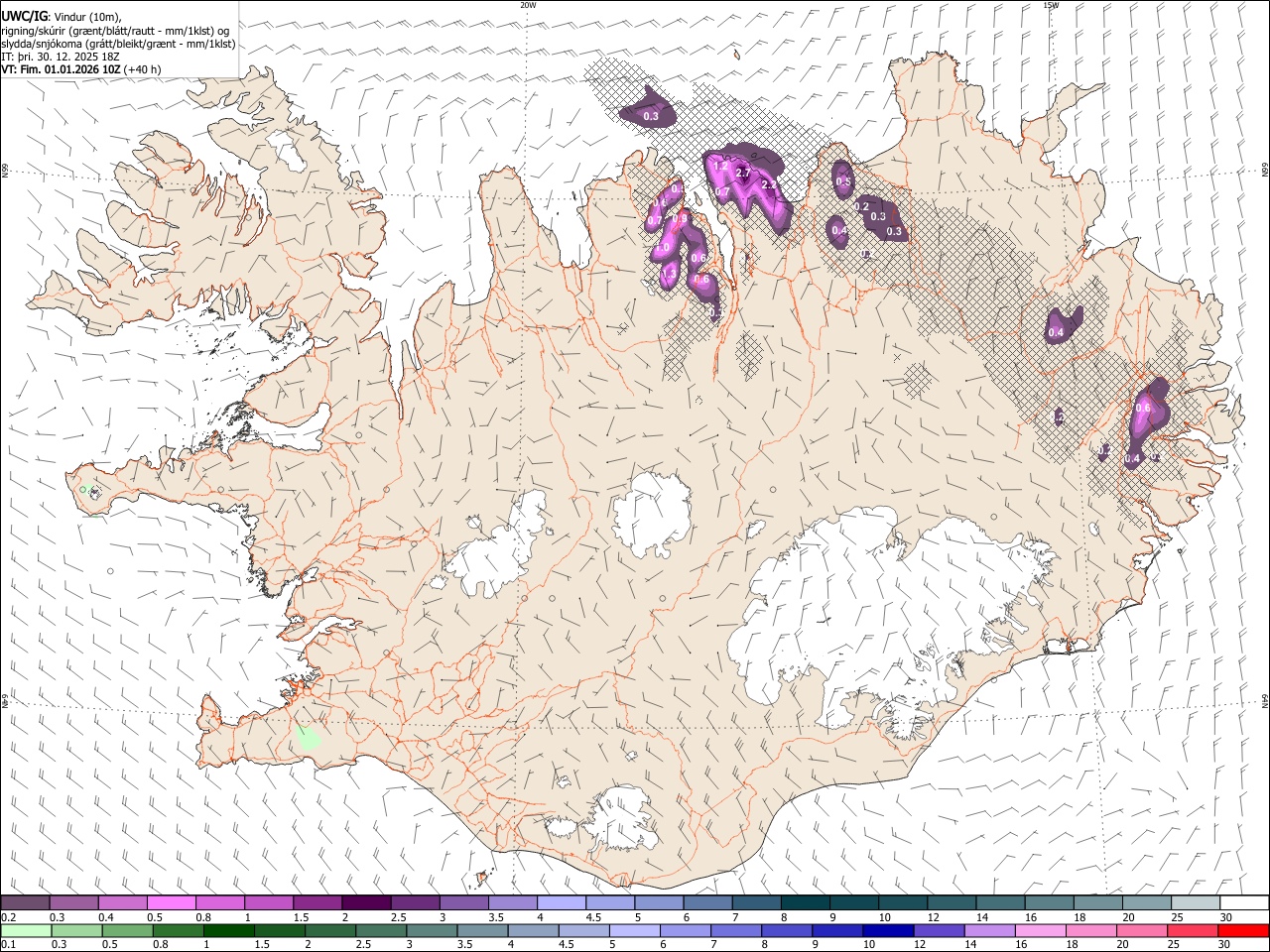Click upper scale dark teal swatch 8 to 9
The width and height of the screenshot is (1270, 952).
[805, 903]
